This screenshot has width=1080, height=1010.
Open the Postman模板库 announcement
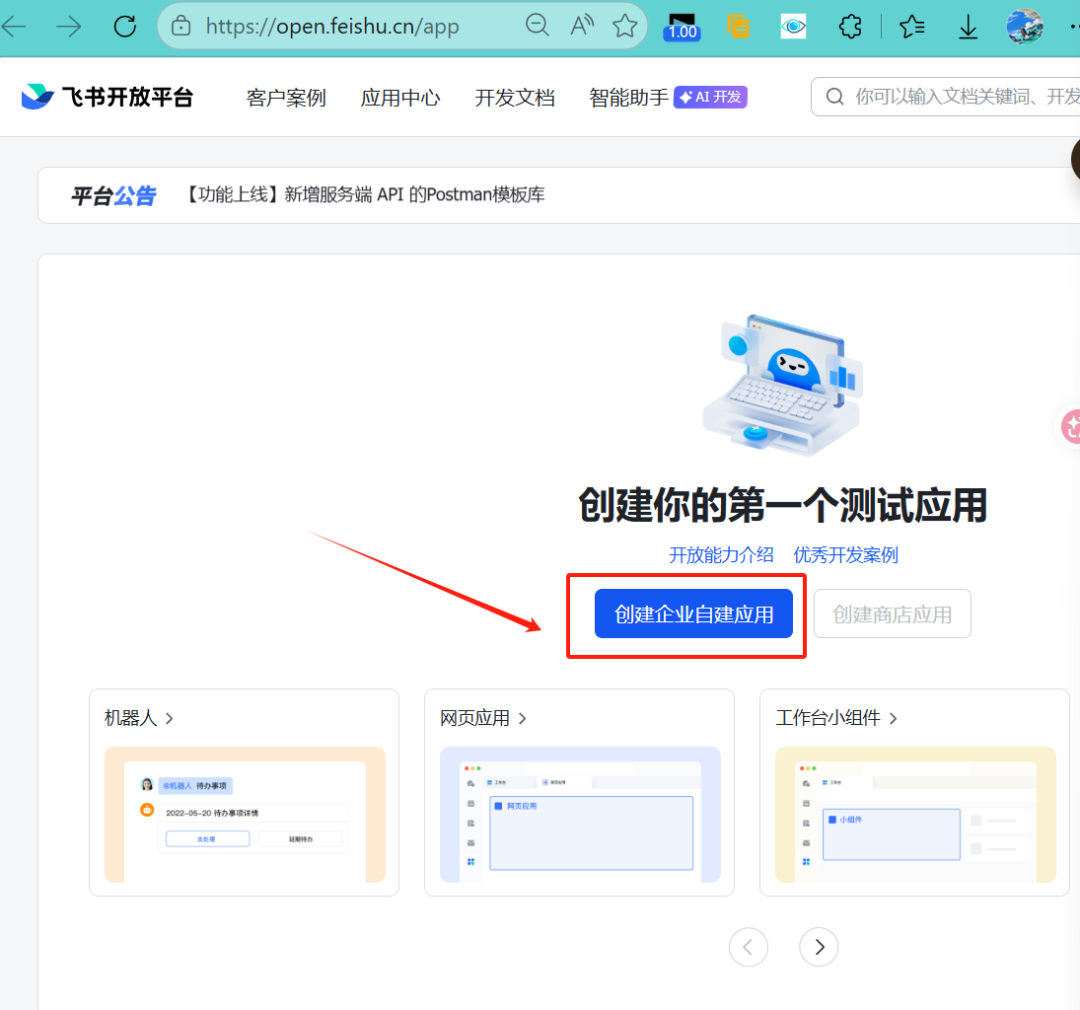pos(366,195)
